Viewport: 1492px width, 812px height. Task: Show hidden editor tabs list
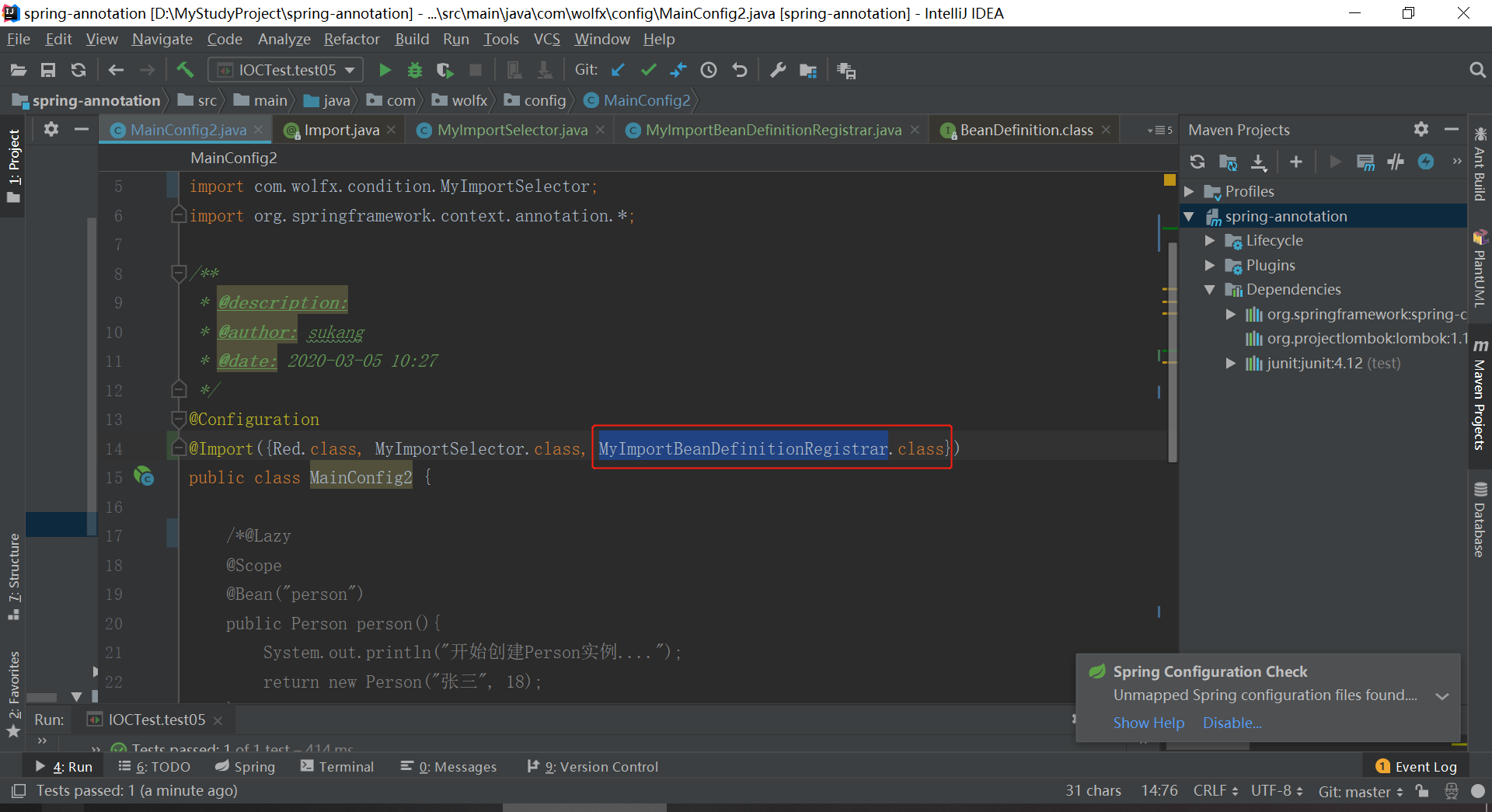pos(1160,130)
